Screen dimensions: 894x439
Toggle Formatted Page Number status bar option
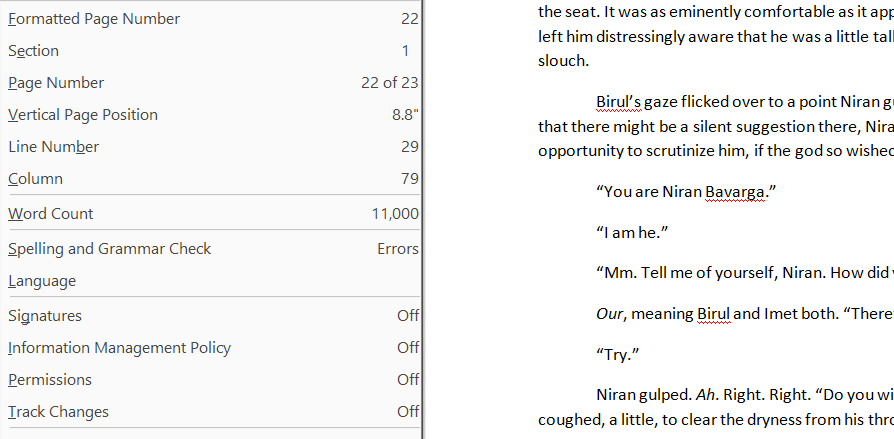(x=94, y=19)
